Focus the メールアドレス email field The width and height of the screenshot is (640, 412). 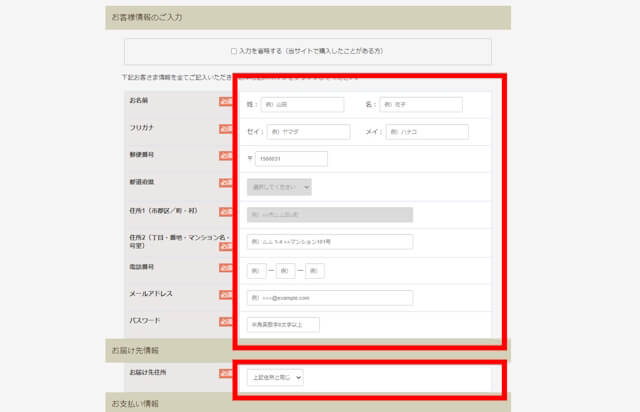point(329,297)
